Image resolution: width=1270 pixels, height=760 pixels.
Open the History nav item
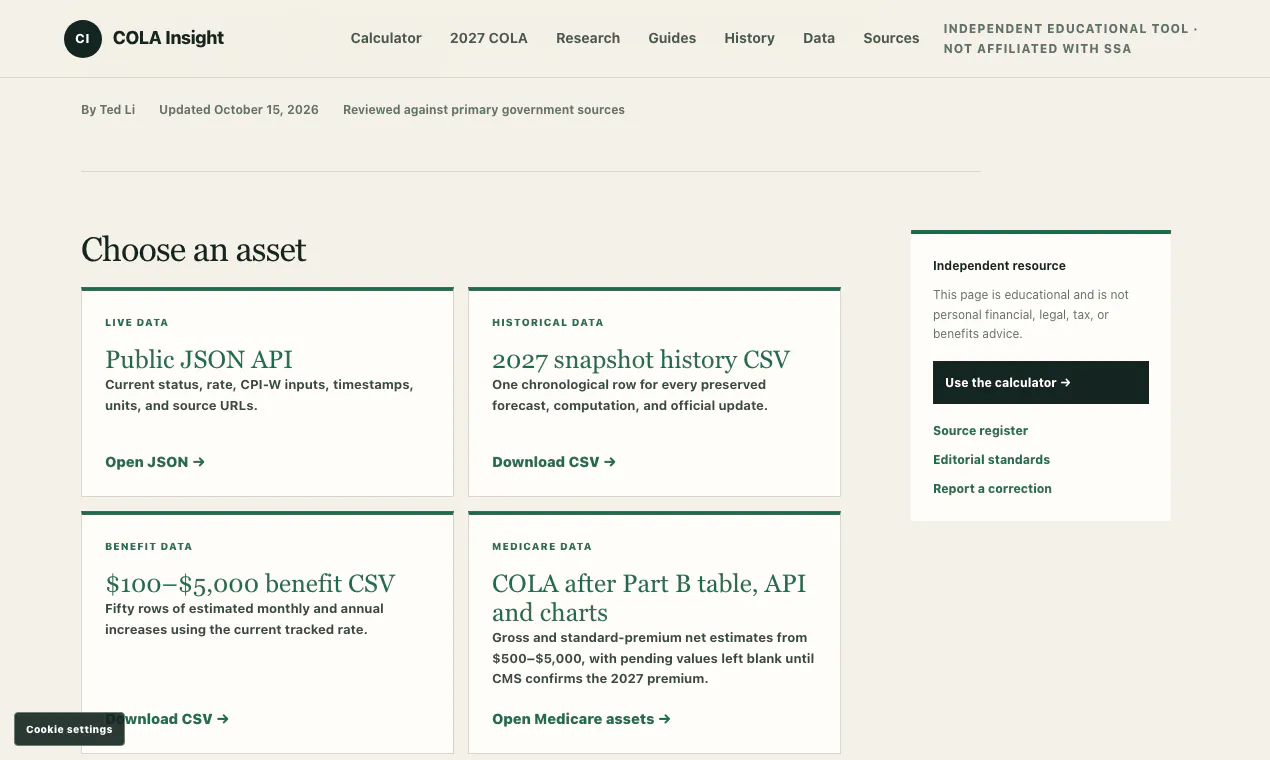749,38
